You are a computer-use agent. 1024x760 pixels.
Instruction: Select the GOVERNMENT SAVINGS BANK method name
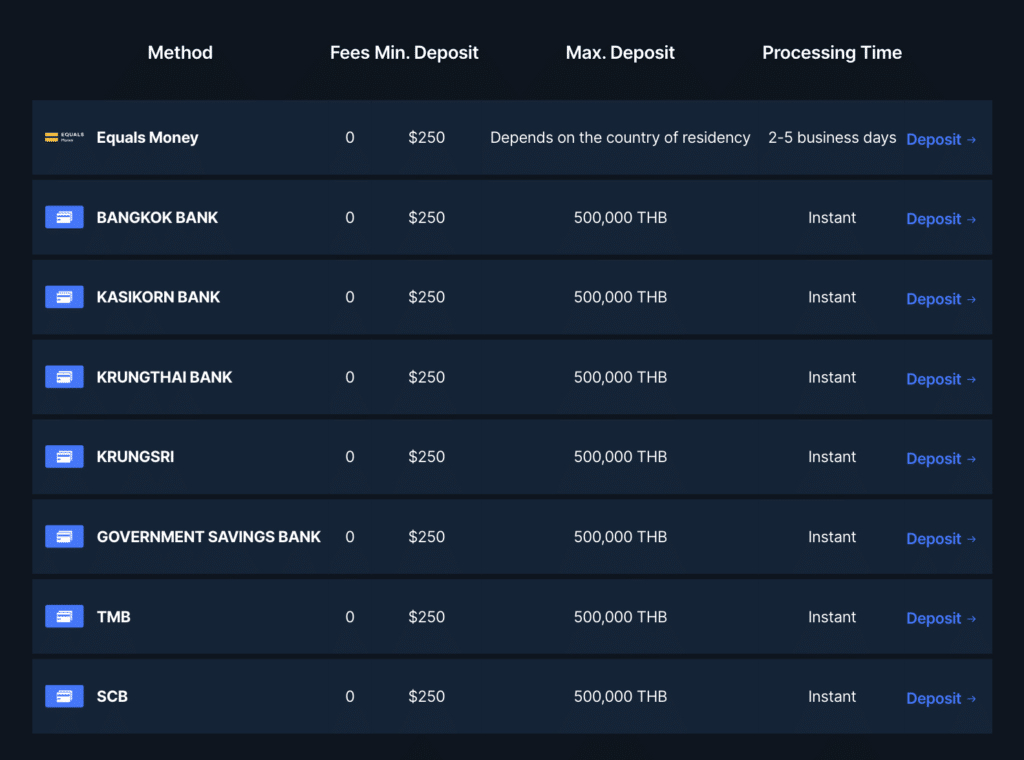coord(209,537)
